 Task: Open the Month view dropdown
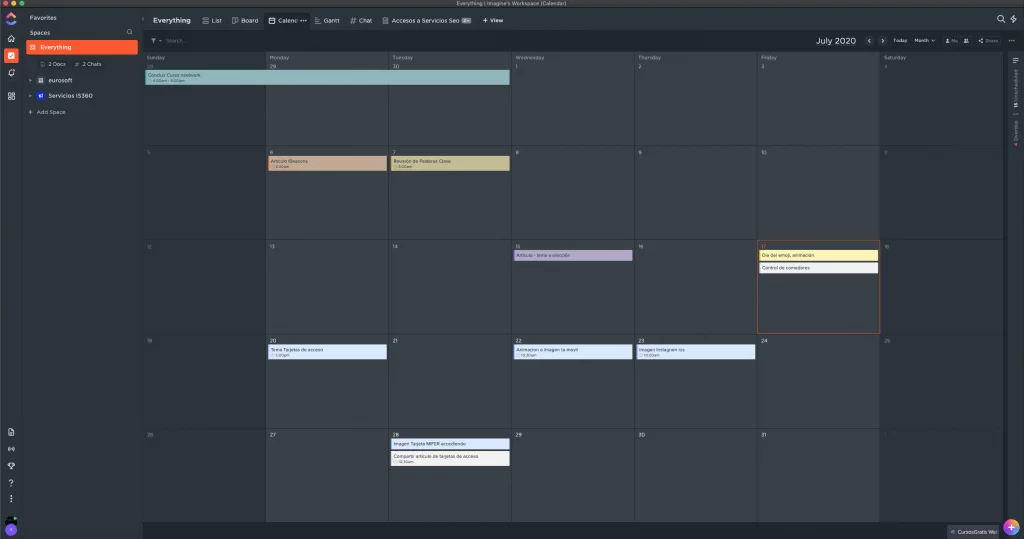coord(924,41)
